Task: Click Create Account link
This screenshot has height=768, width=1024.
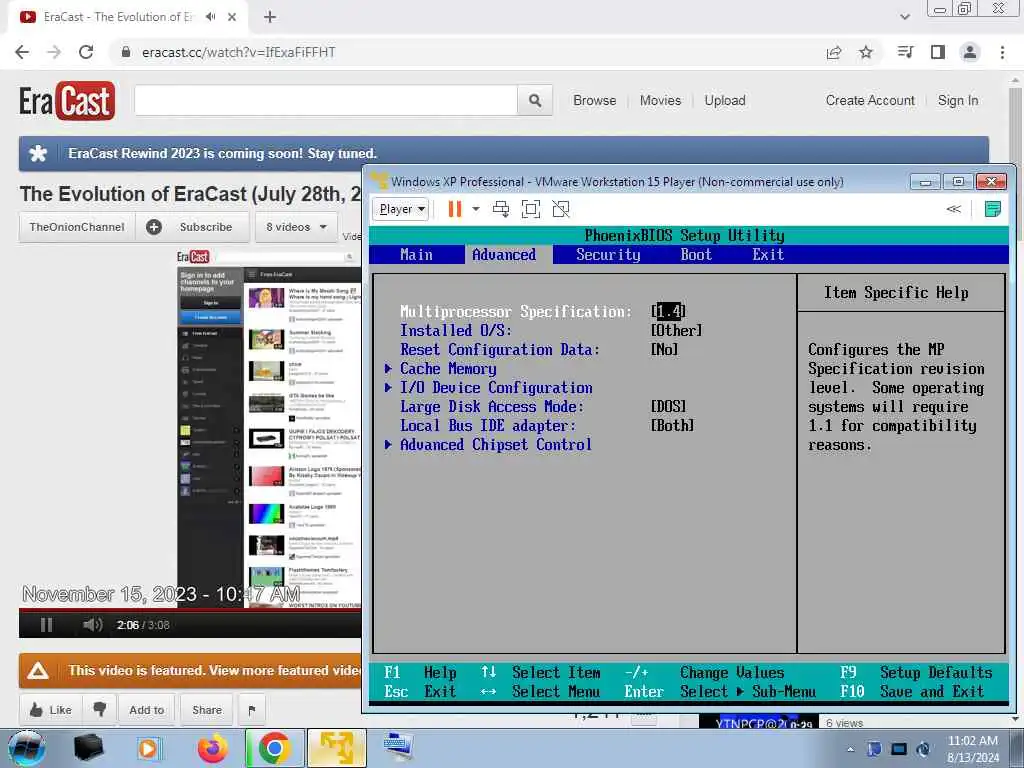Action: pos(870,101)
